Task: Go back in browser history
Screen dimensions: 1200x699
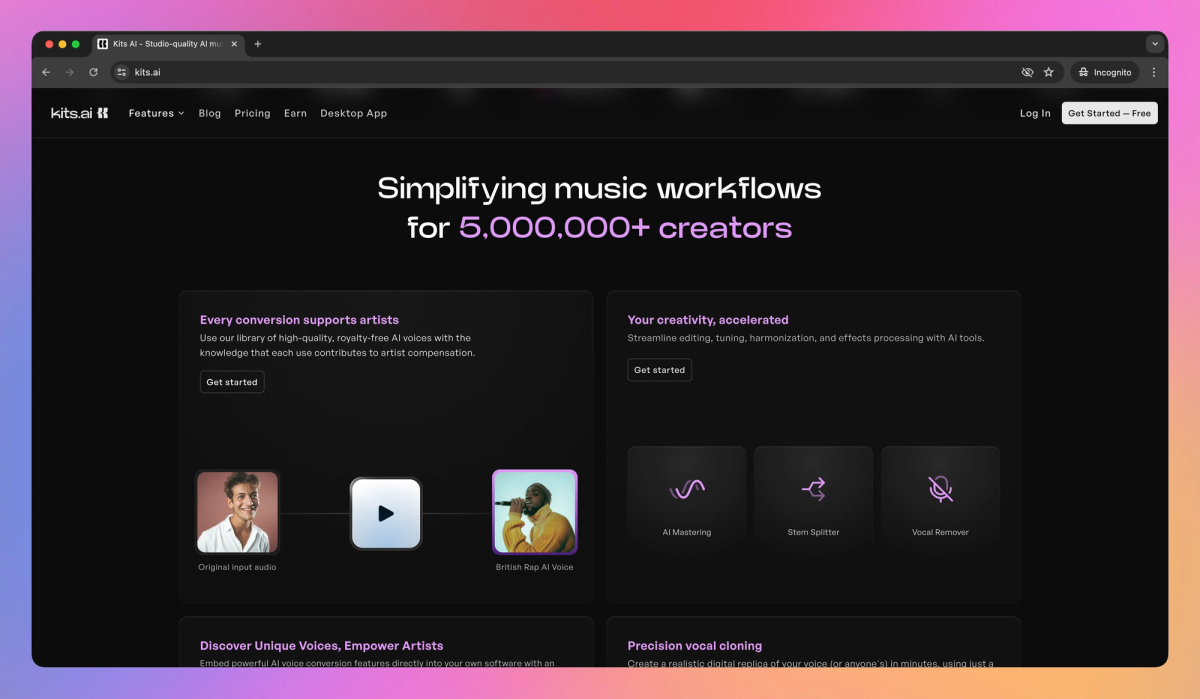Action: 46,72
